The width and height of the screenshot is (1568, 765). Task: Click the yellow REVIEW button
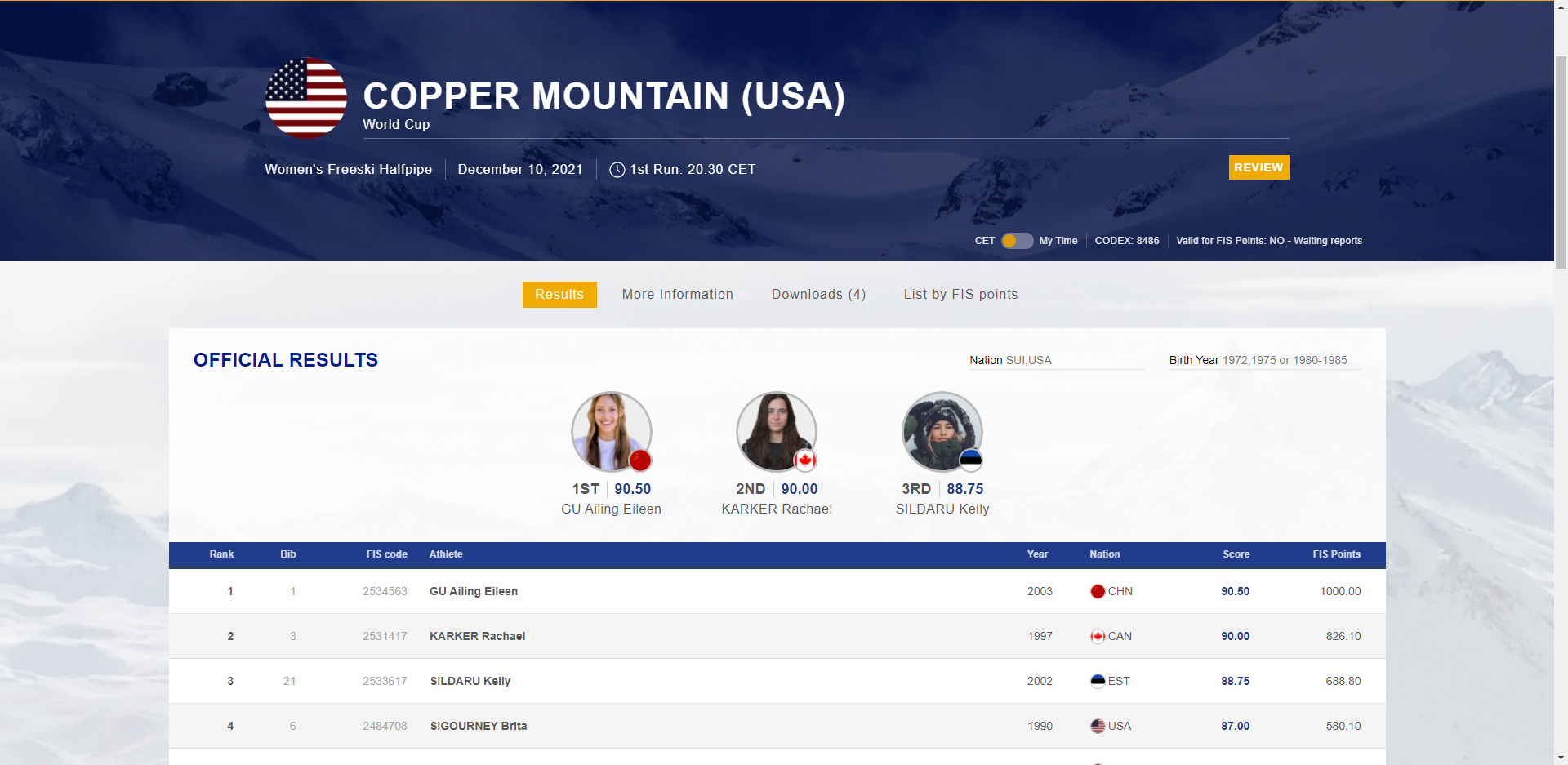(1258, 167)
